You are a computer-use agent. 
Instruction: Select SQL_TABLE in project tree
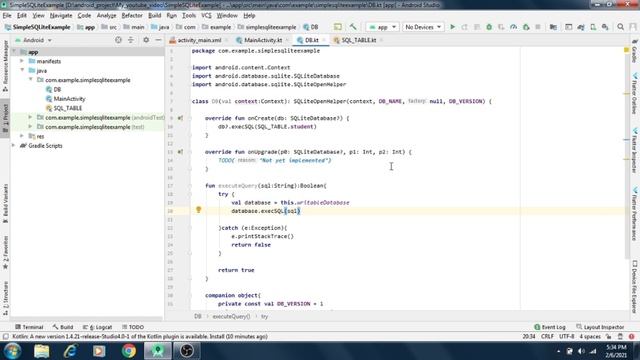64,108
